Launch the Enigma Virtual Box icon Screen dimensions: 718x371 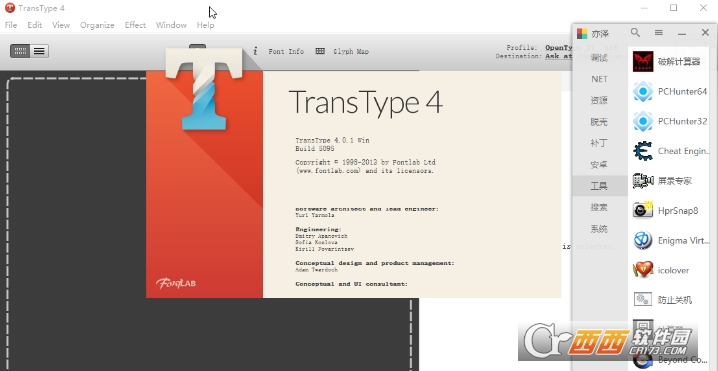643,240
